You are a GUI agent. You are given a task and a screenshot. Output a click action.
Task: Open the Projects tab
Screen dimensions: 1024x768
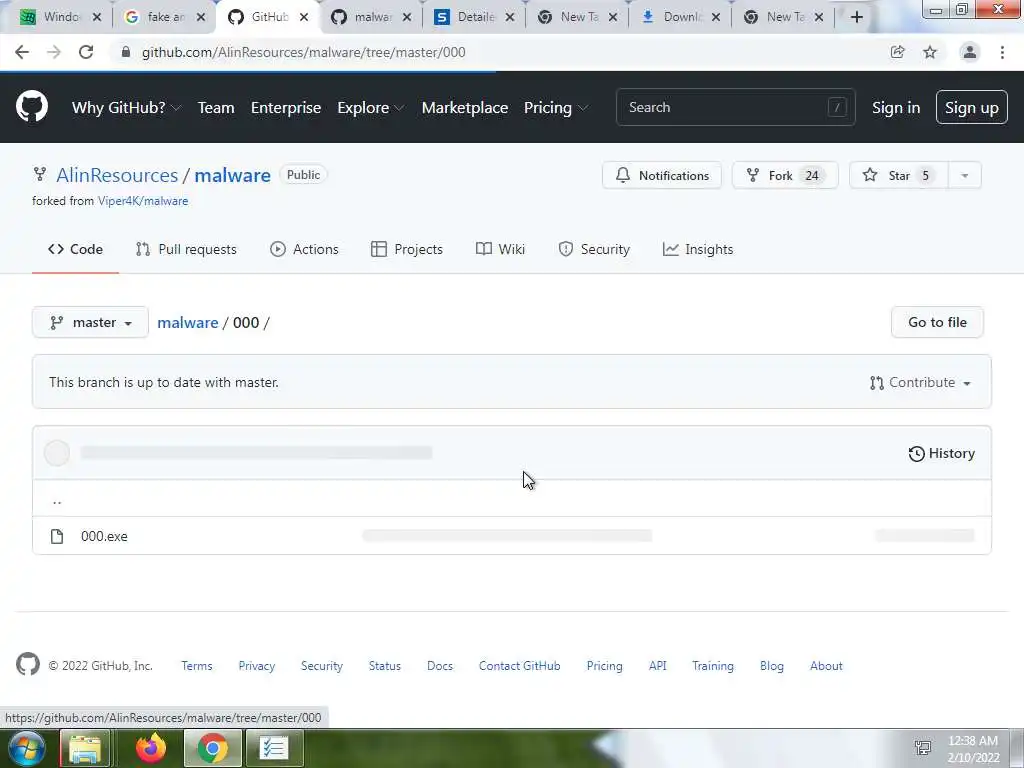coord(406,249)
